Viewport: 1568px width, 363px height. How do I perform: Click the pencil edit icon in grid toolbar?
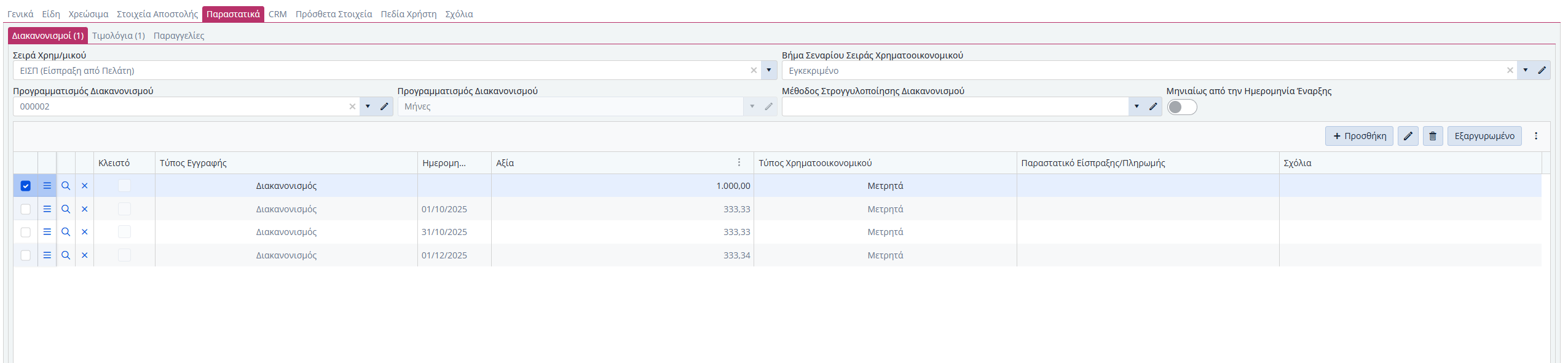pos(1408,136)
